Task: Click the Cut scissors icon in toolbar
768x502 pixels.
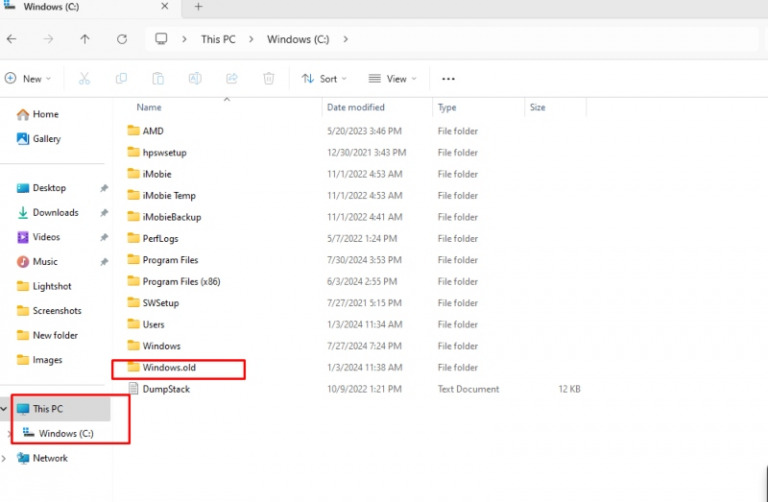Action: coord(84,78)
